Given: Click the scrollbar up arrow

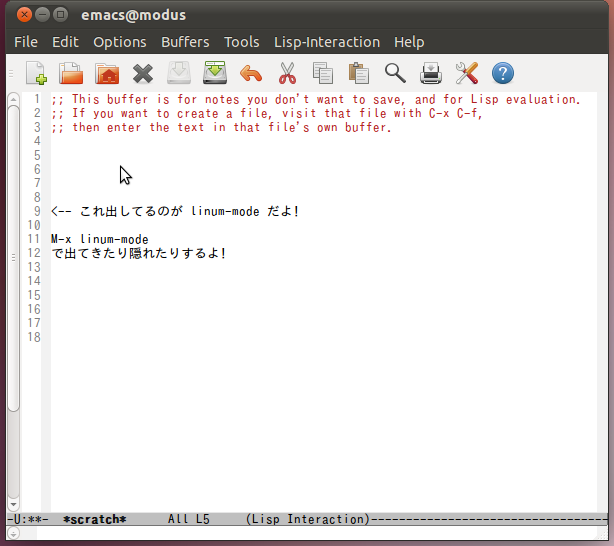Looking at the screenshot, I should (13, 99).
